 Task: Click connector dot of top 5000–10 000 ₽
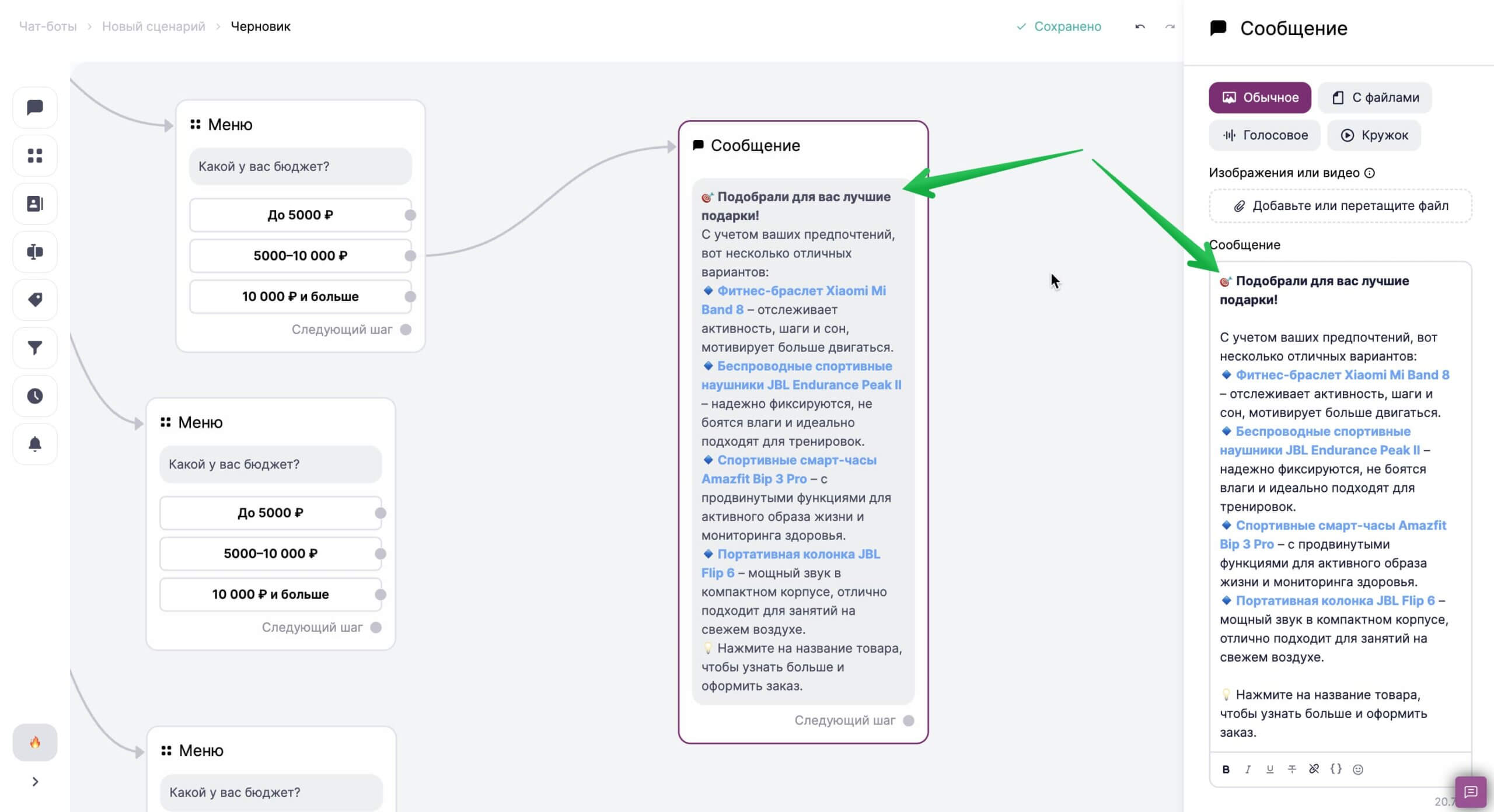pos(410,256)
